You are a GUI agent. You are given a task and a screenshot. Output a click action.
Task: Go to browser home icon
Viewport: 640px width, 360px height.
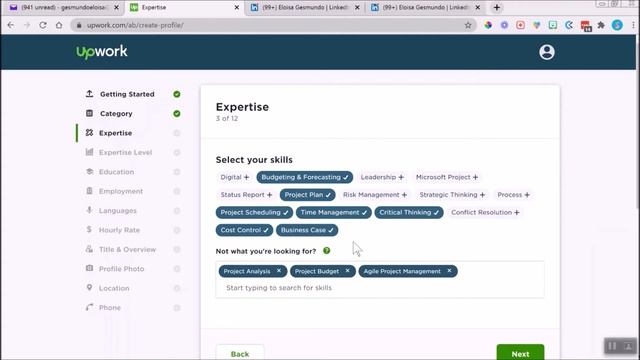pyautogui.click(x=59, y=25)
